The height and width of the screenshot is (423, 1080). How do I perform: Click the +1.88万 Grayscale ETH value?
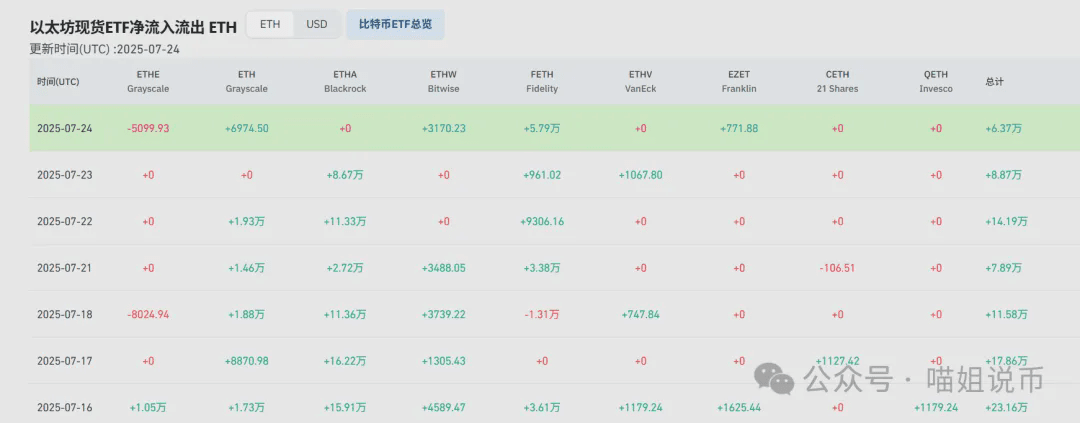(247, 314)
